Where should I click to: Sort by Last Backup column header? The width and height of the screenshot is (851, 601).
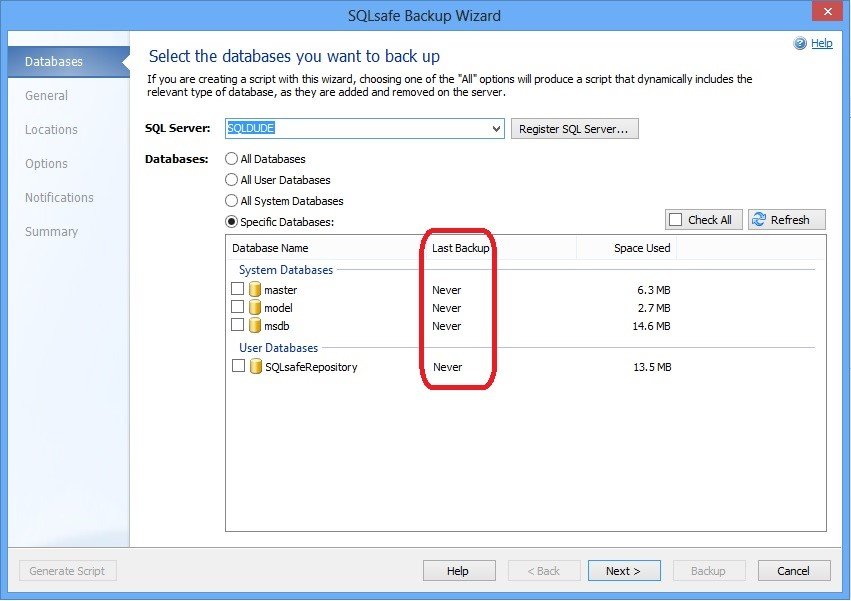pos(460,248)
